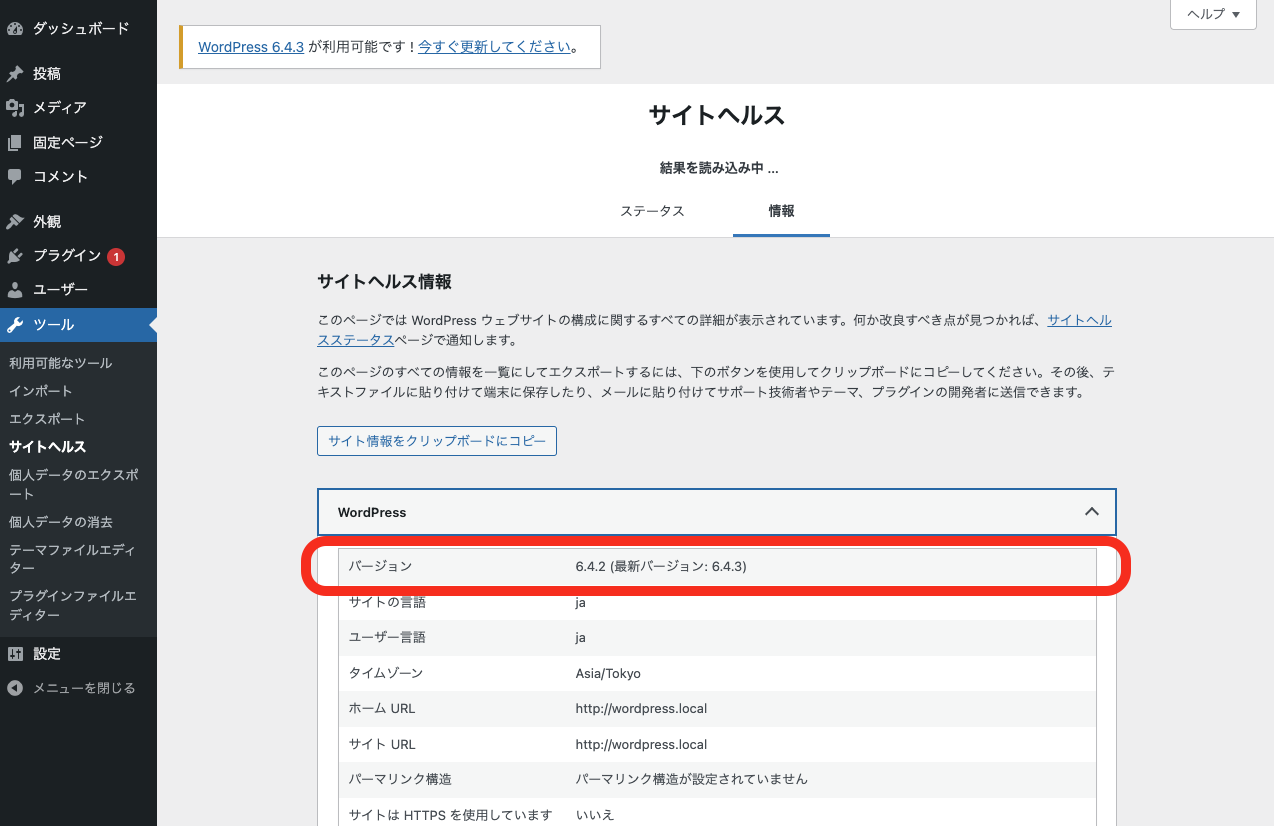Open the エクスポート submenu item

coord(47,419)
